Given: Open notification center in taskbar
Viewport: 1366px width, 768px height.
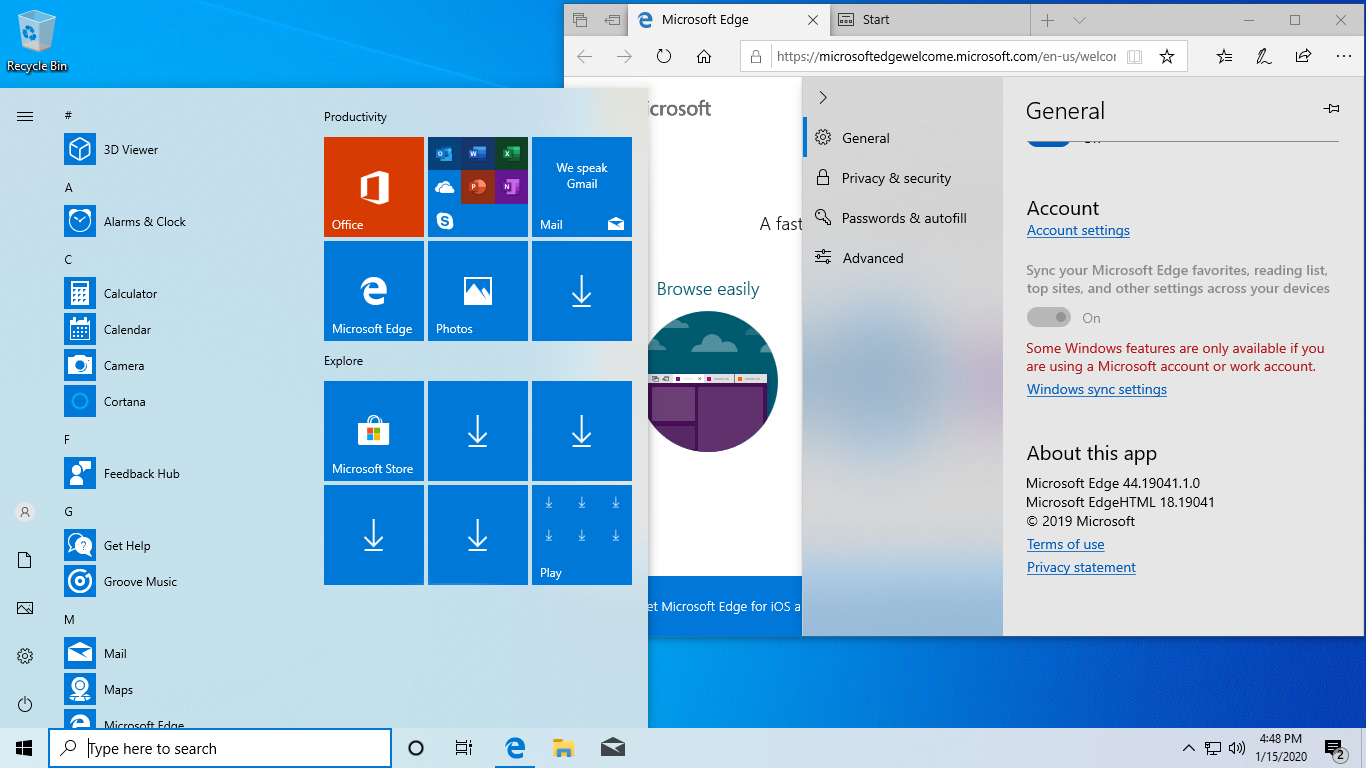Looking at the screenshot, I should 1335,748.
